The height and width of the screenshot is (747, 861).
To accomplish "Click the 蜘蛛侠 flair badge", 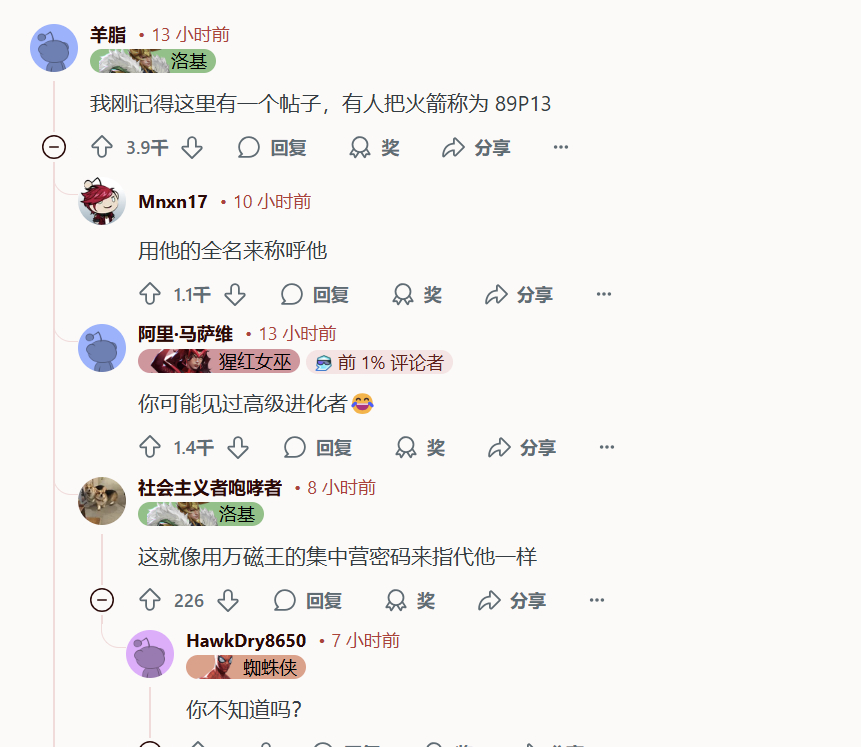I will 246,667.
